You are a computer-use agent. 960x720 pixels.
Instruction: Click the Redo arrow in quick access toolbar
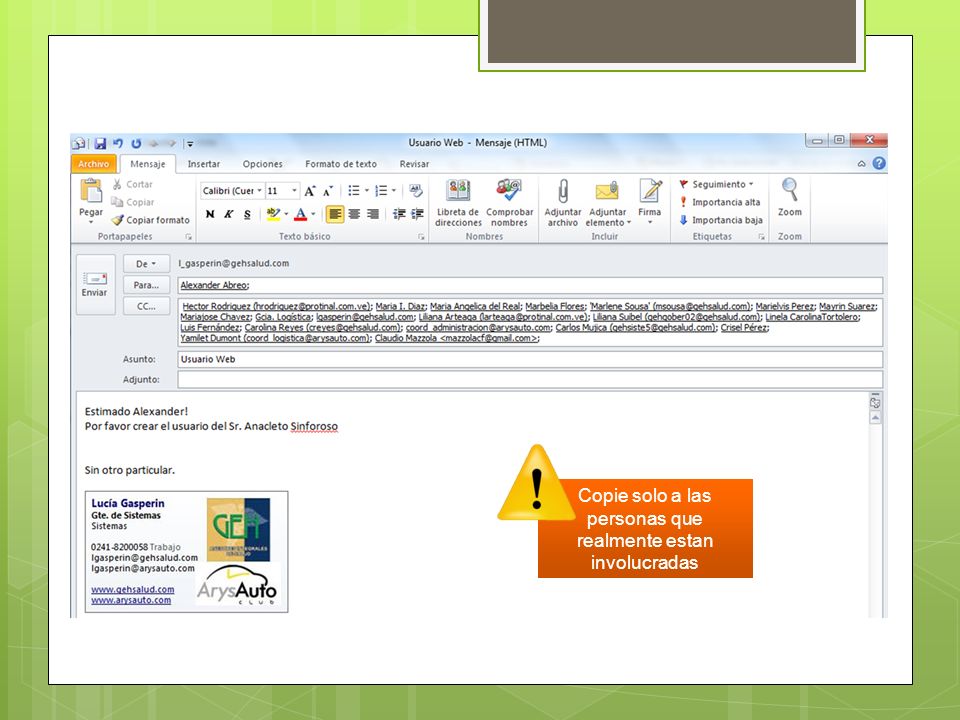click(x=136, y=143)
